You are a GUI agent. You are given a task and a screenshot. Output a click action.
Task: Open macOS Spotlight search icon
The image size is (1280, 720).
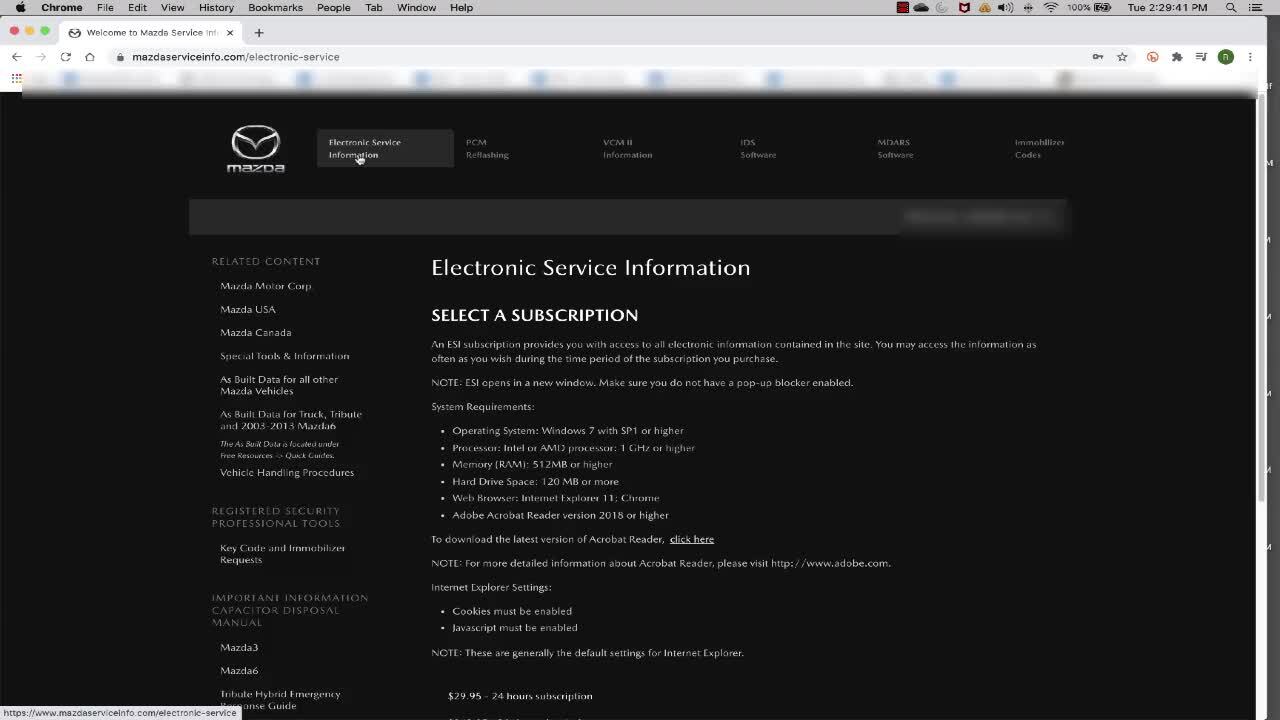(x=1231, y=7)
